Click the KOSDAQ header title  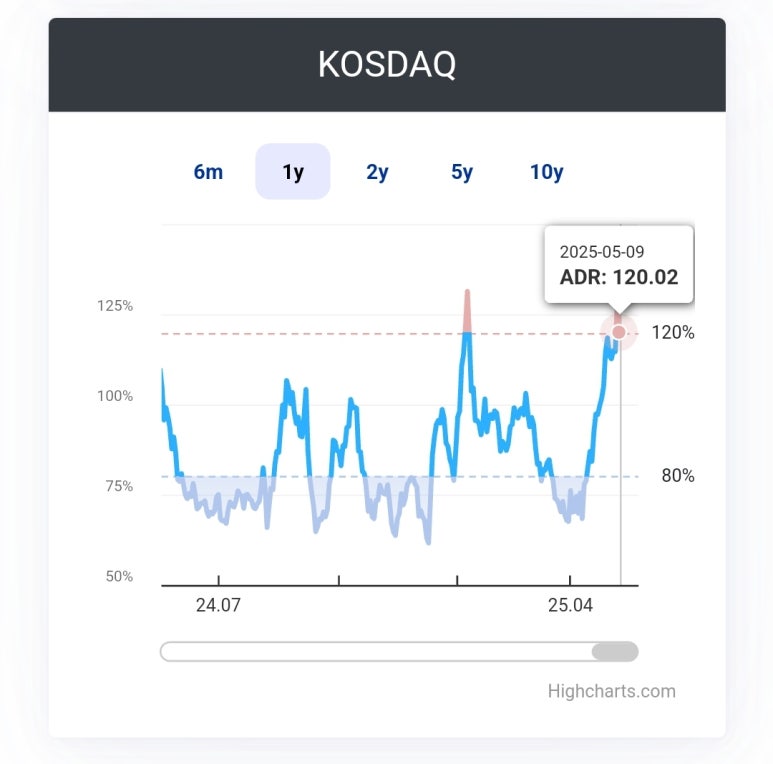(387, 65)
